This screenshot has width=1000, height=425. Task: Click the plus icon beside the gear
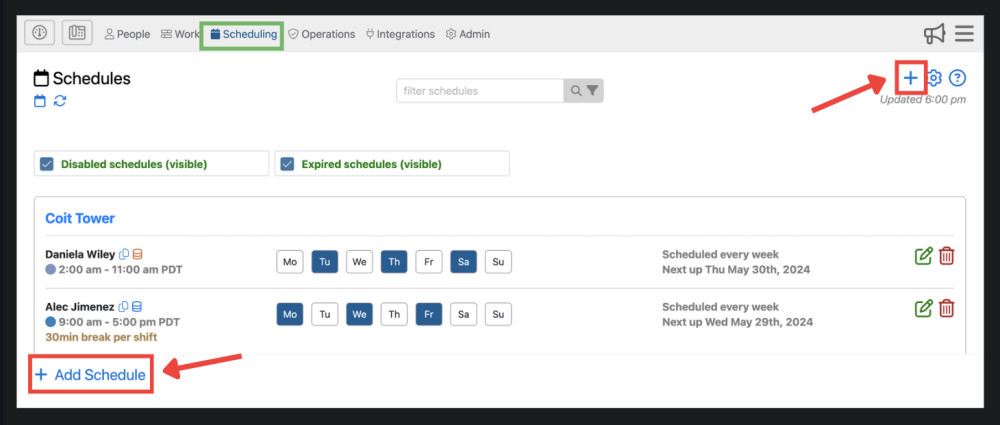pyautogui.click(x=910, y=78)
